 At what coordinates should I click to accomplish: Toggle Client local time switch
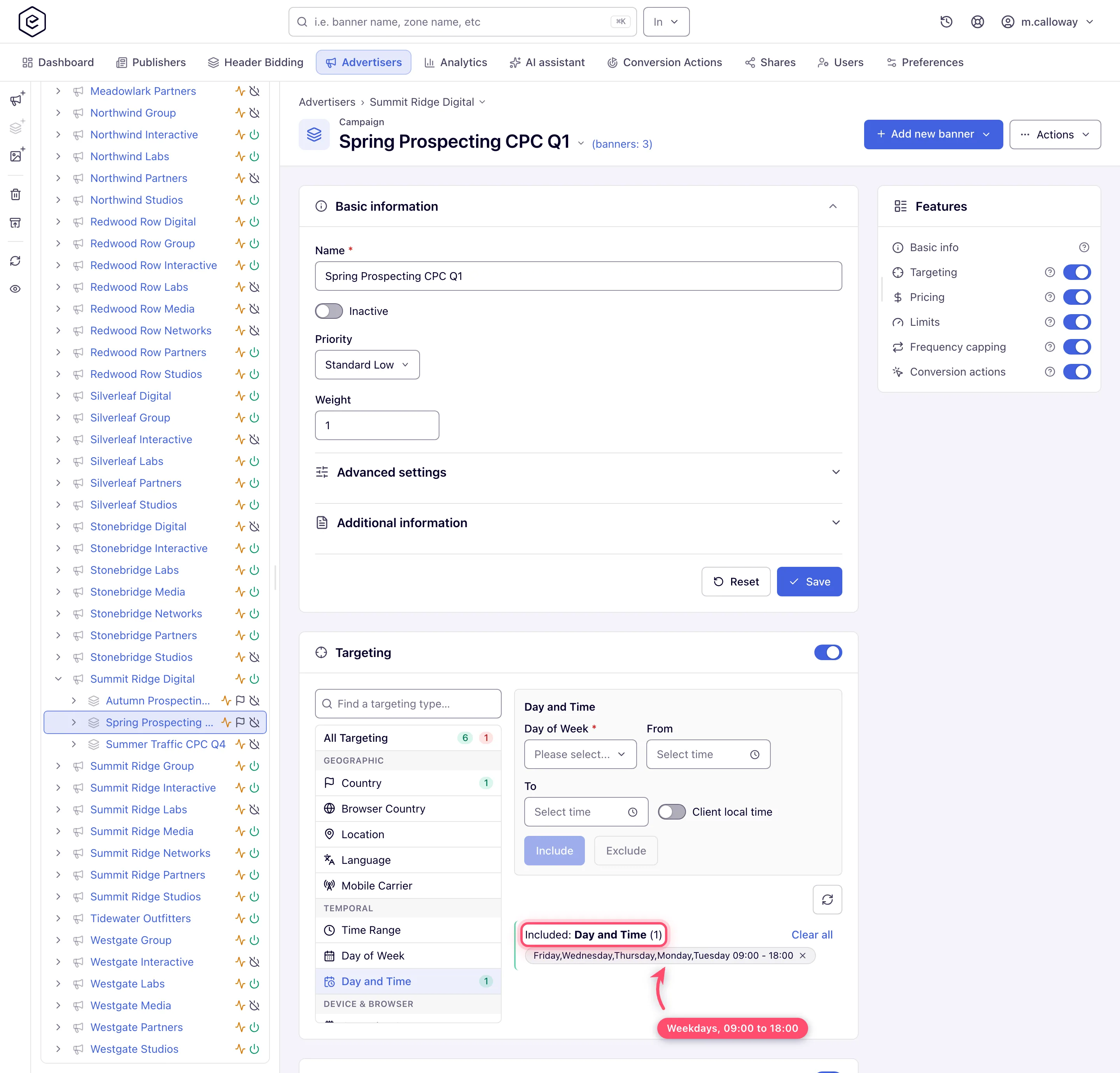[672, 812]
